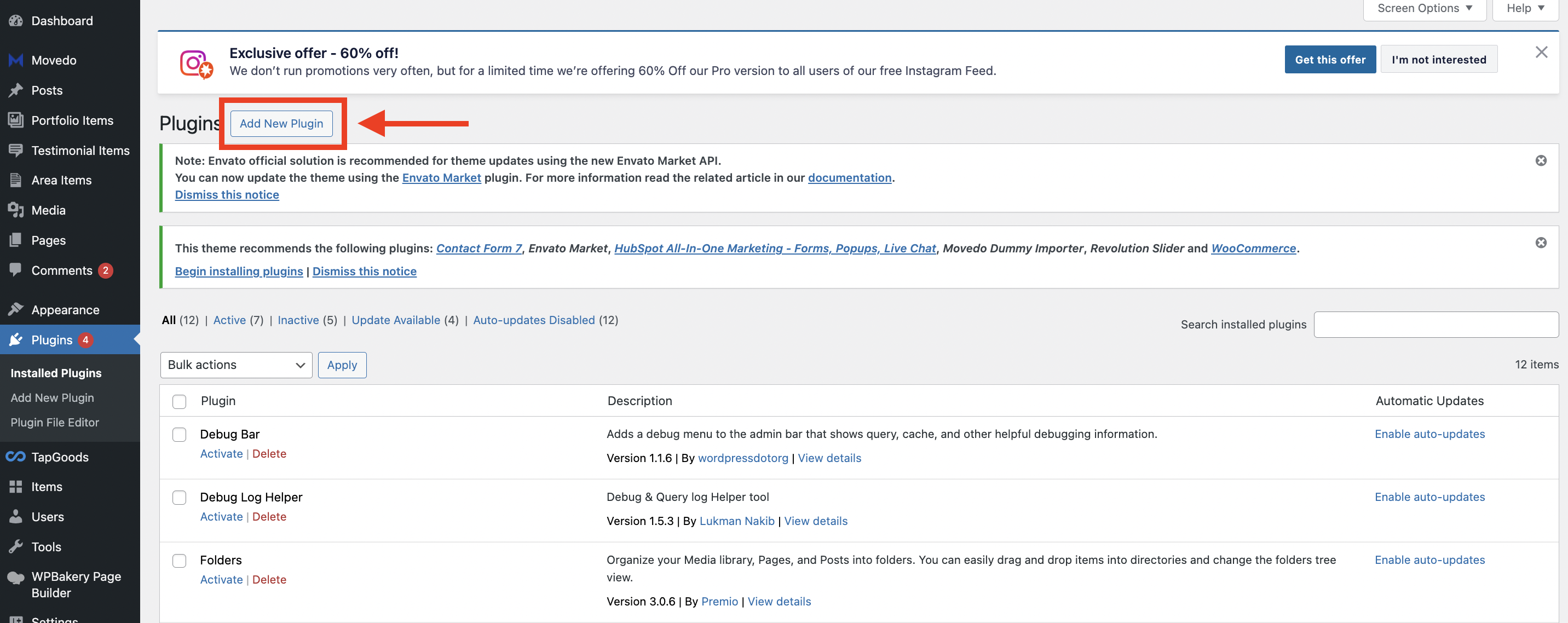The width and height of the screenshot is (1568, 623).
Task: Open the wordpressdotorg author link
Action: pyautogui.click(x=742, y=458)
